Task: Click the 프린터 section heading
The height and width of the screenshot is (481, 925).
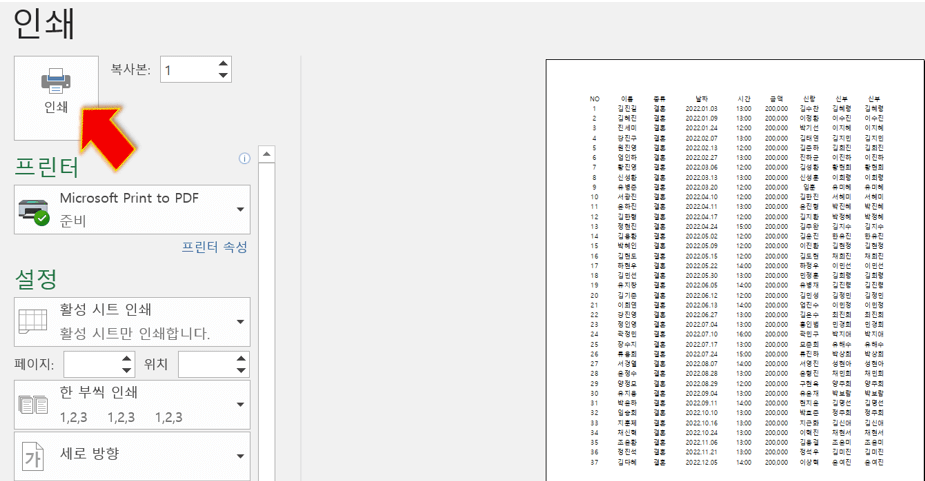Action: tap(47, 167)
